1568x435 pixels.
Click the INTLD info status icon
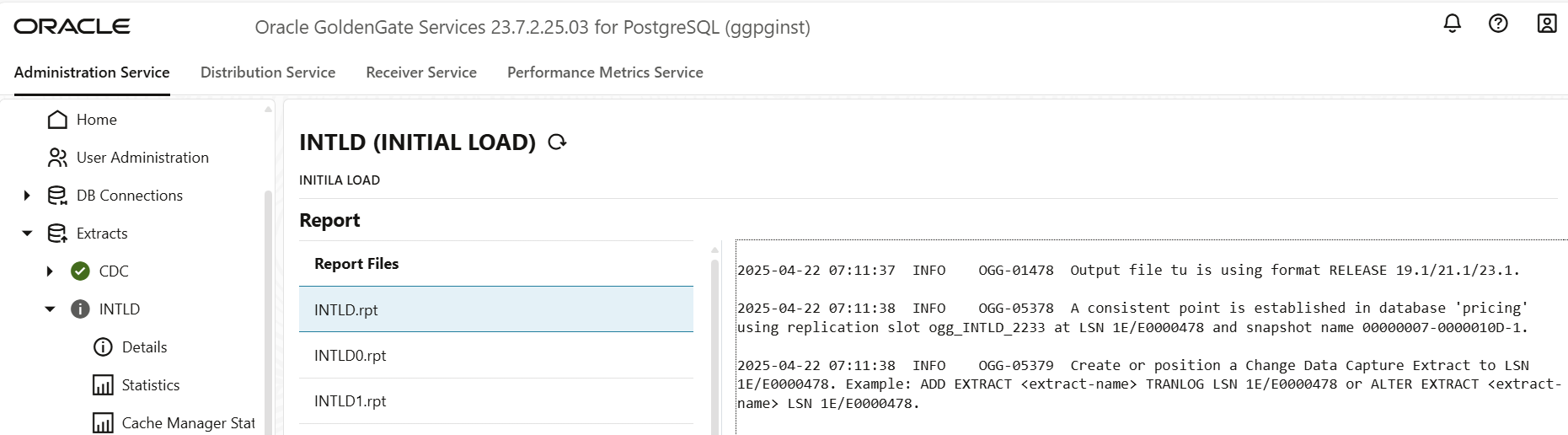[80, 309]
